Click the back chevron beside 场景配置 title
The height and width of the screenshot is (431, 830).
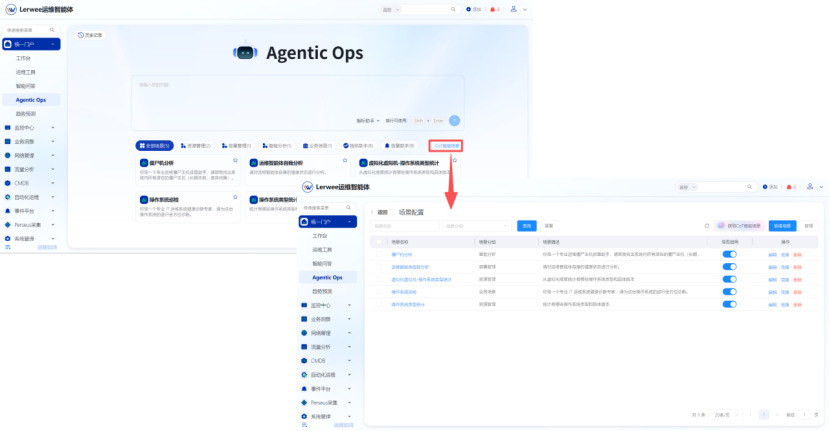click(x=372, y=212)
